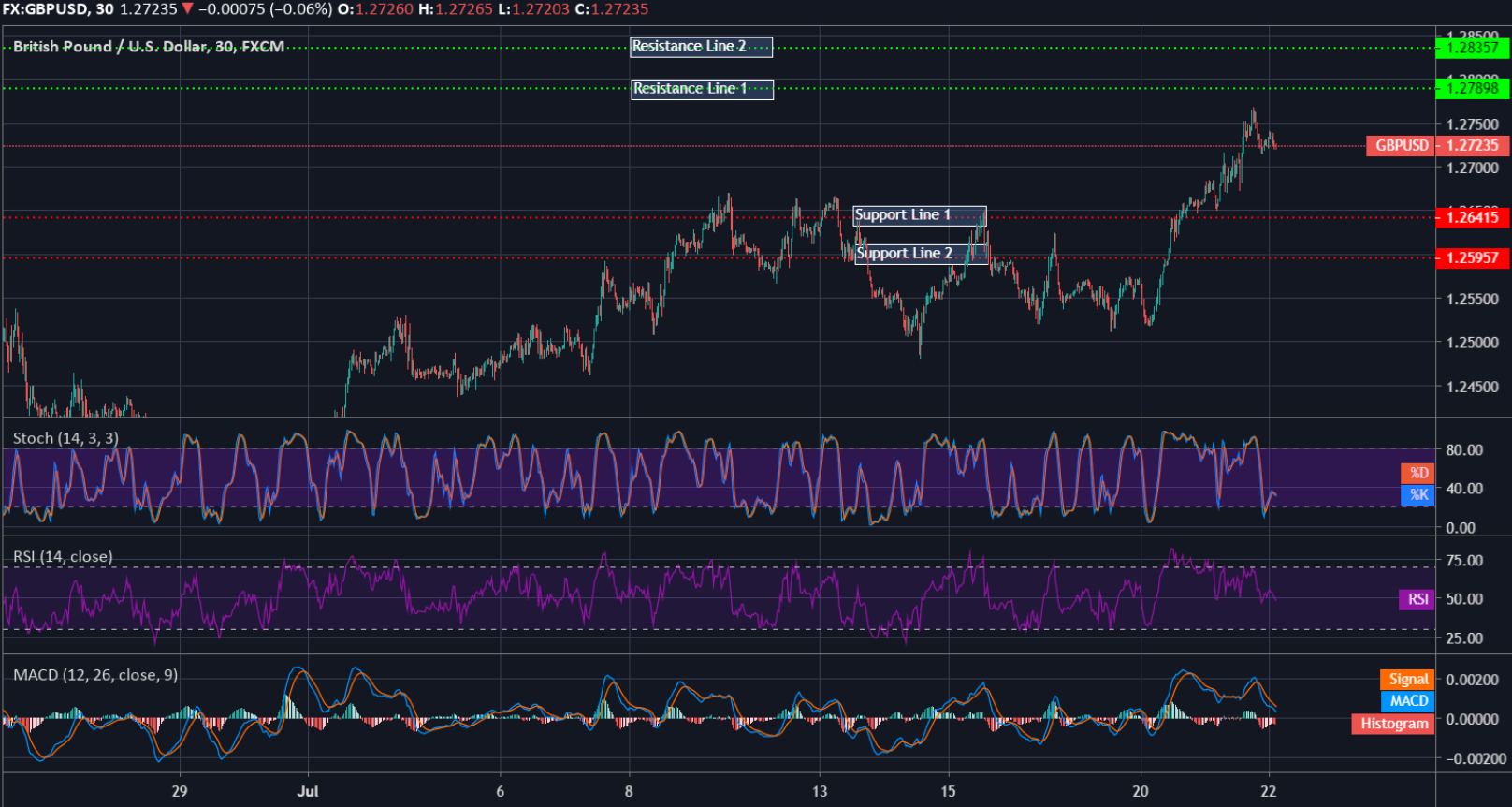Select the %D stochastic legend tag
Screen dimensions: 1512x807
pyautogui.click(x=1417, y=473)
